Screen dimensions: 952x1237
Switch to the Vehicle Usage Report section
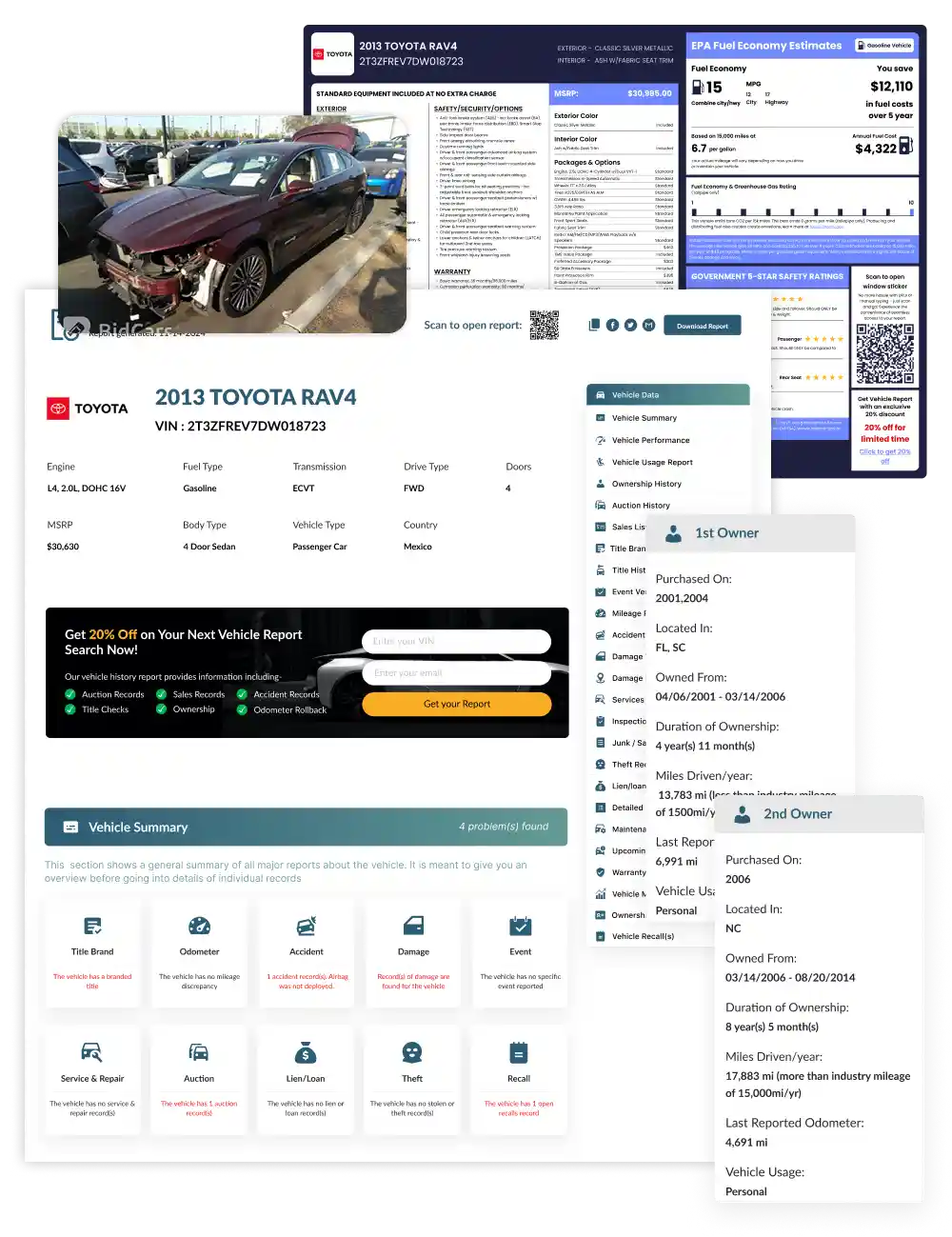pyautogui.click(x=652, y=462)
